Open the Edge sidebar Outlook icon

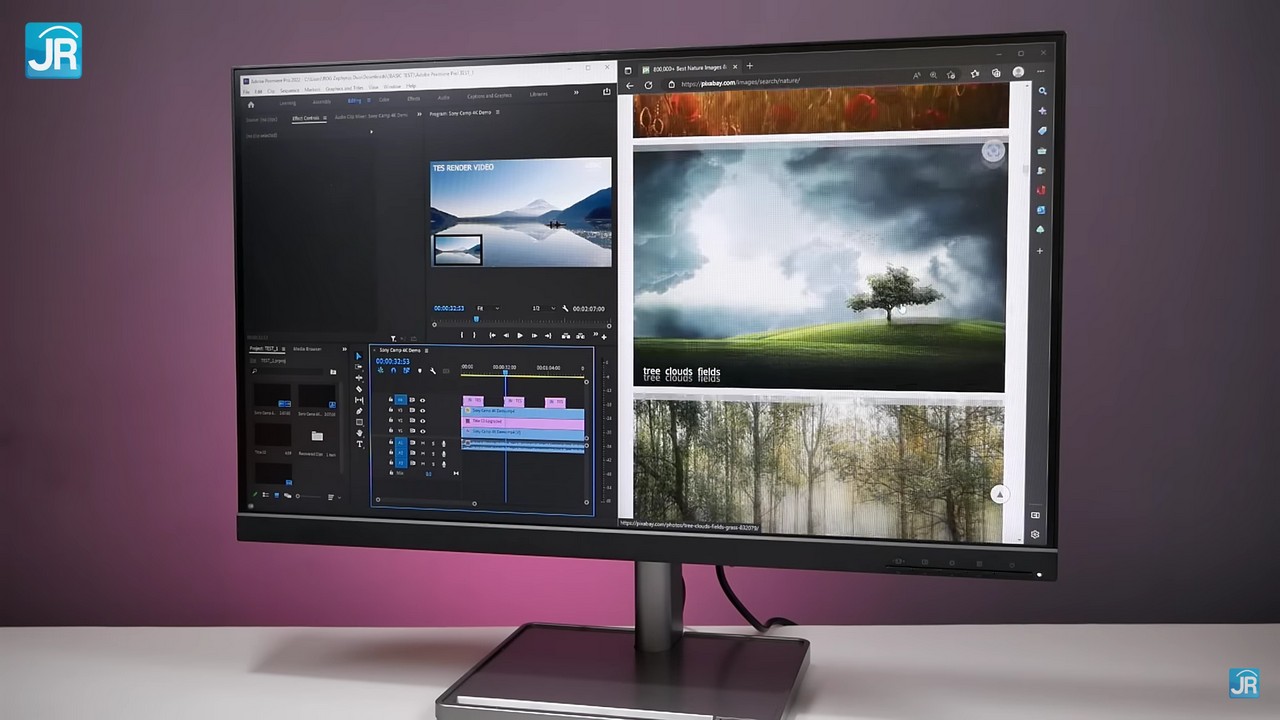[x=1041, y=210]
